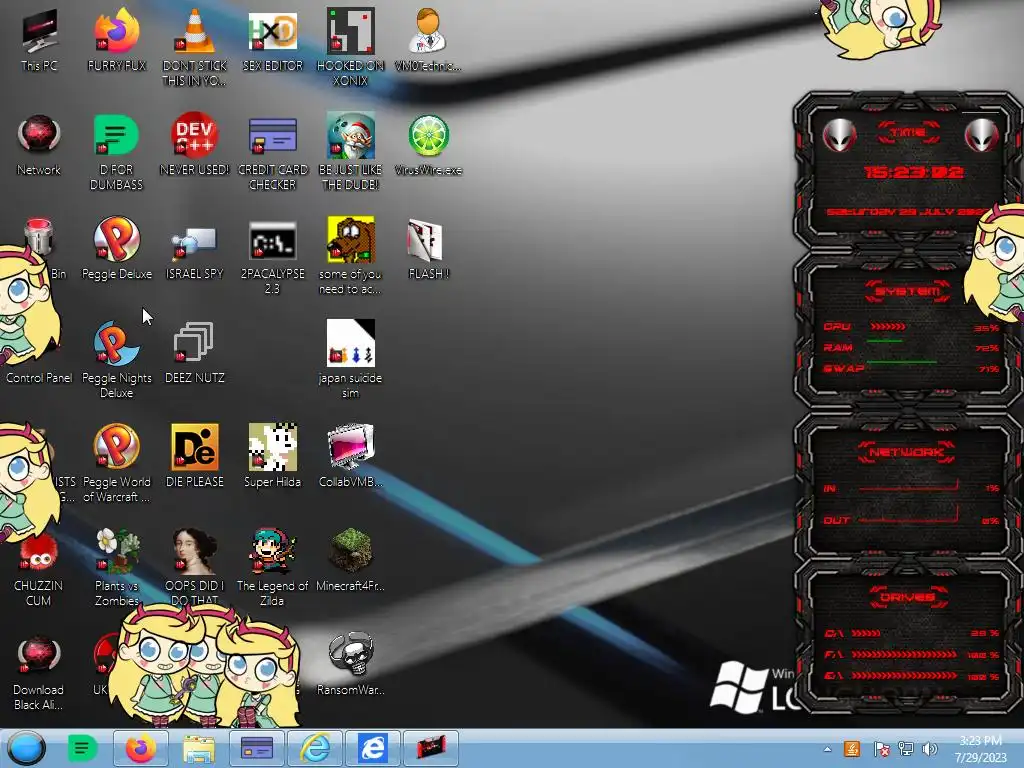Open the DIE PLEASE shortcut
The width and height of the screenshot is (1024, 768).
click(x=195, y=456)
